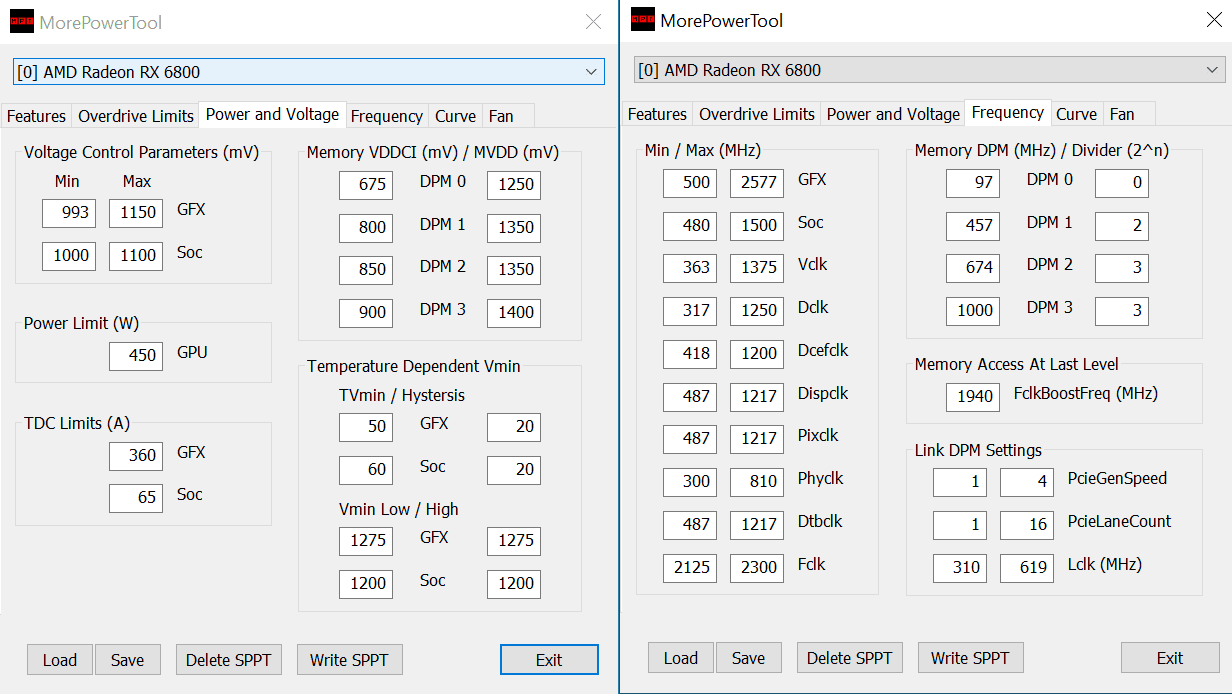Open the GPU selection dropdown in left window
The image size is (1232, 694).
309,72
